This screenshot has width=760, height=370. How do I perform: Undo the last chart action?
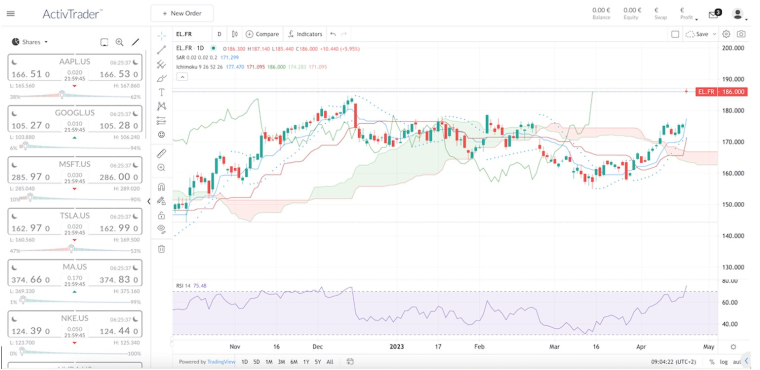pos(332,34)
